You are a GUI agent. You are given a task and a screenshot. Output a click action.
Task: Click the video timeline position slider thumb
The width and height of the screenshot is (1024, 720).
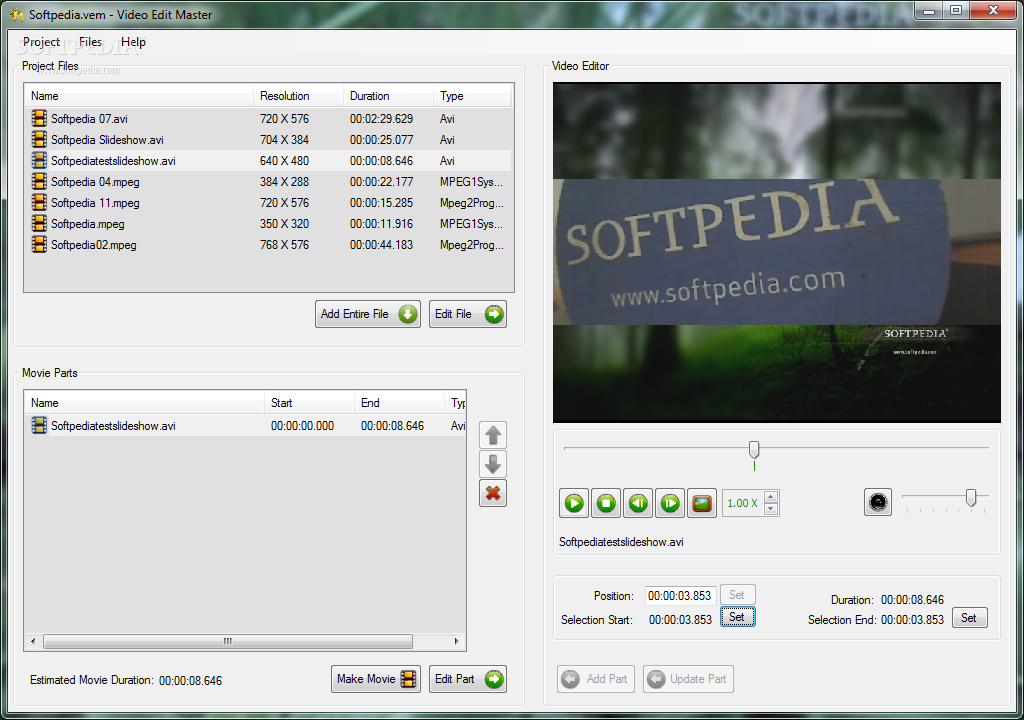pyautogui.click(x=754, y=449)
